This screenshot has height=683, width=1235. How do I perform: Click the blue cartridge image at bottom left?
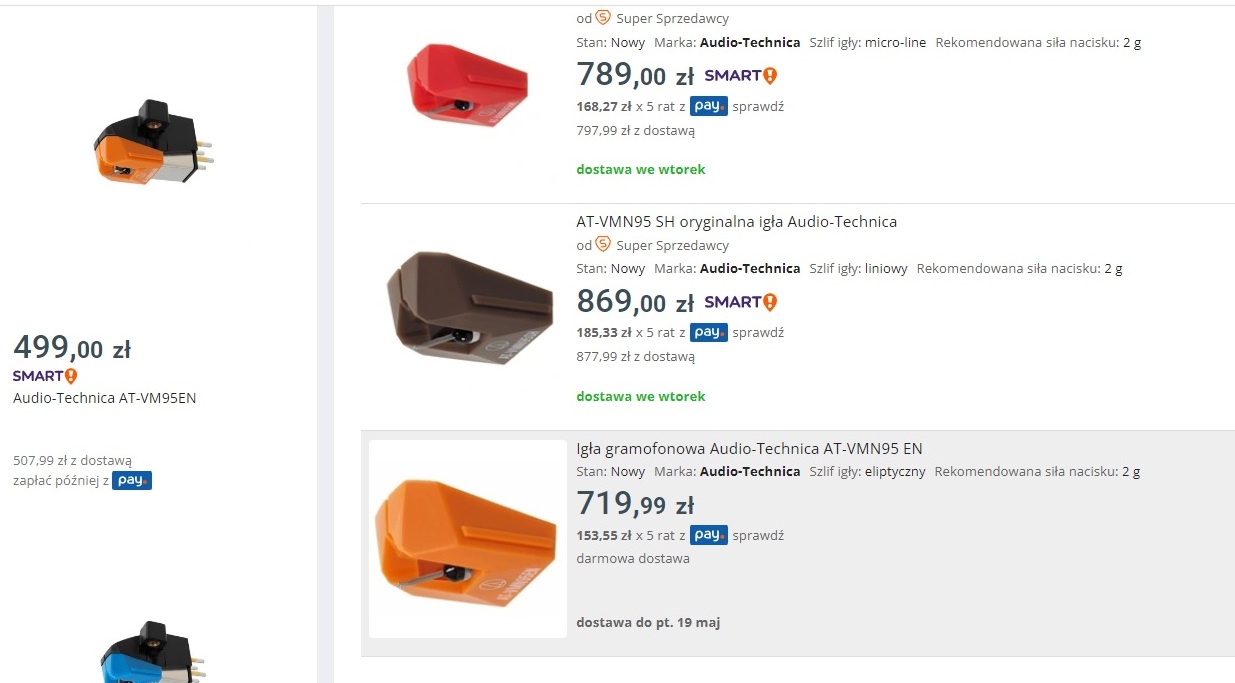[x=154, y=655]
